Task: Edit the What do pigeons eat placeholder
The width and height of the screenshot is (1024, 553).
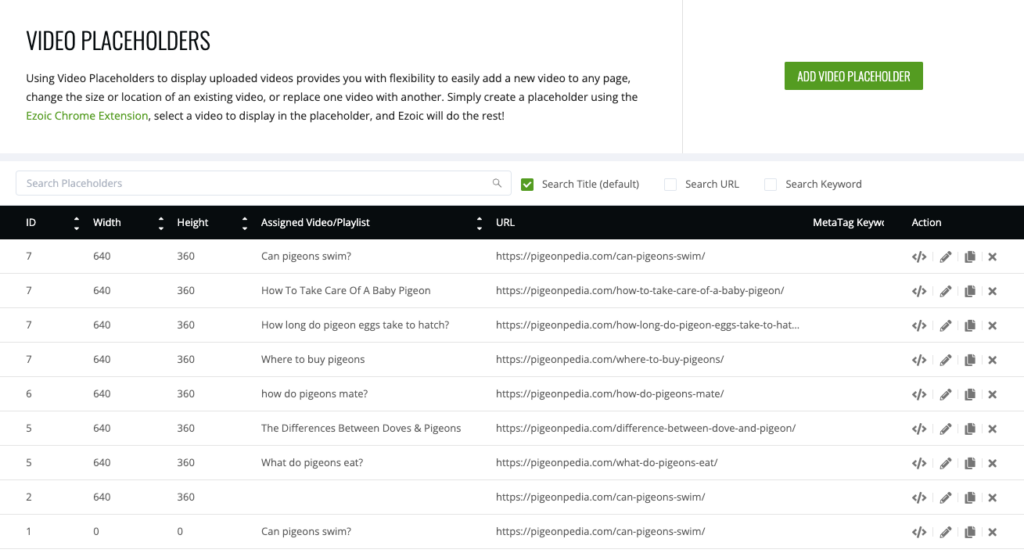Action: pyautogui.click(x=945, y=463)
